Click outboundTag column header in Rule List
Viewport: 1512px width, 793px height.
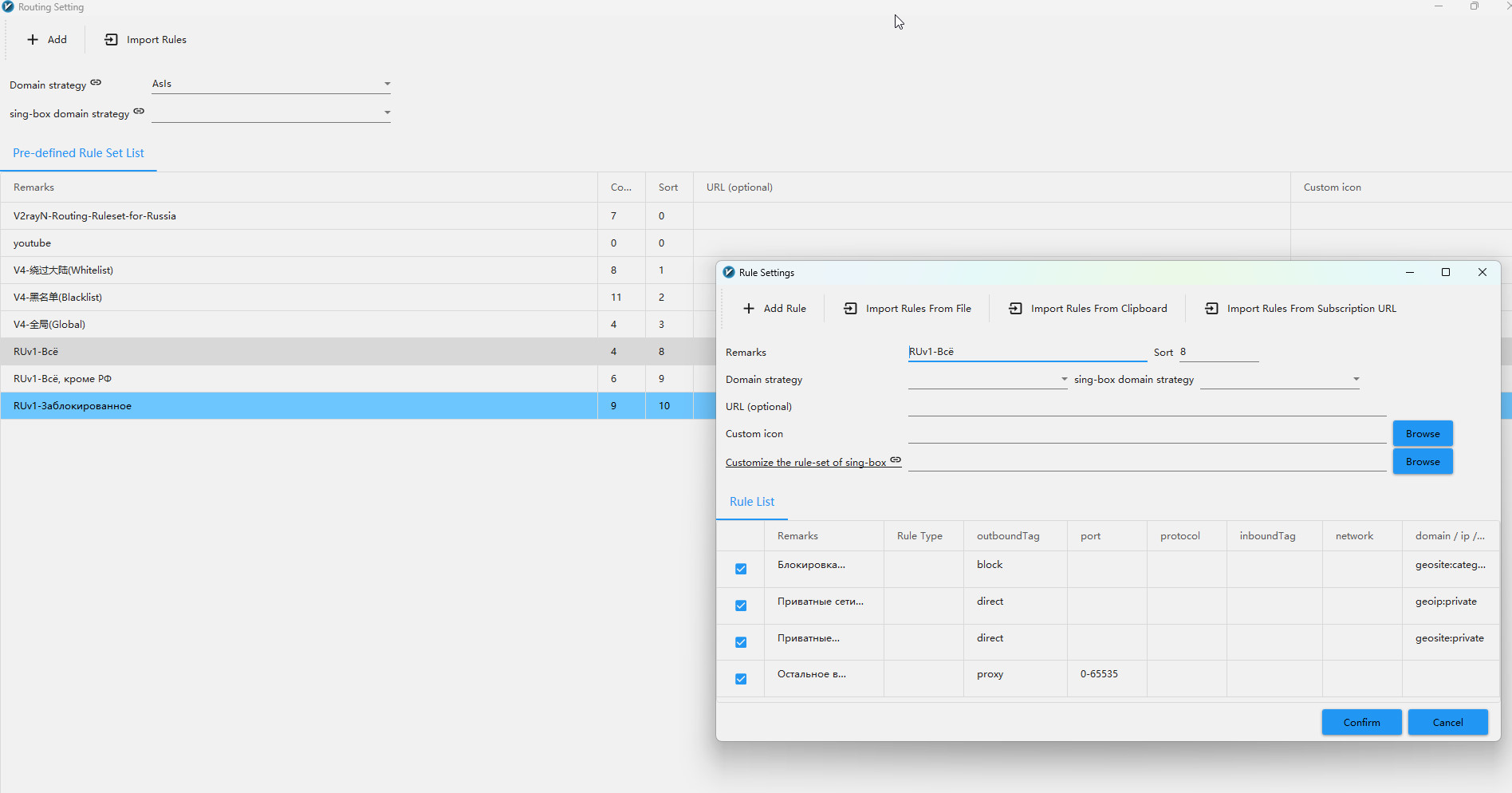[x=1015, y=536]
